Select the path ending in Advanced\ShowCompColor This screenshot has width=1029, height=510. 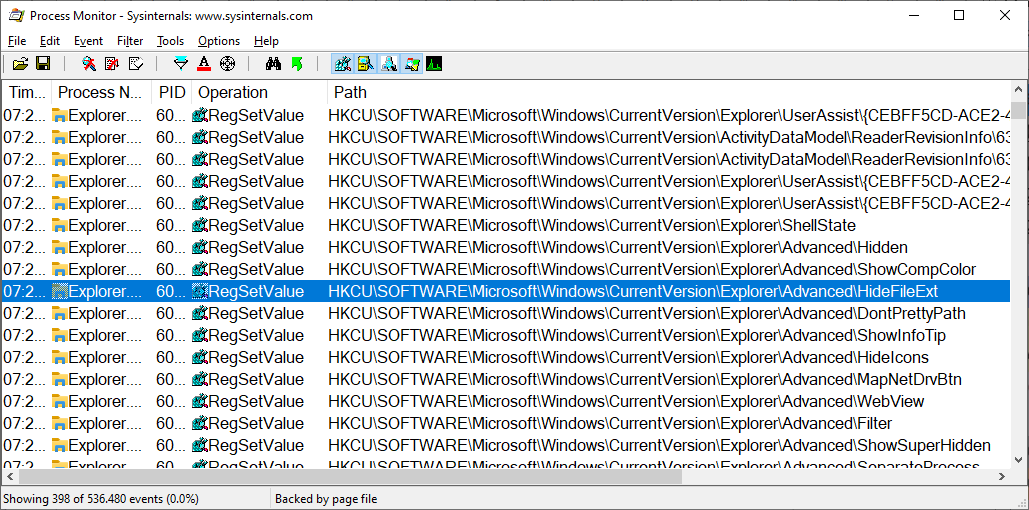point(652,270)
